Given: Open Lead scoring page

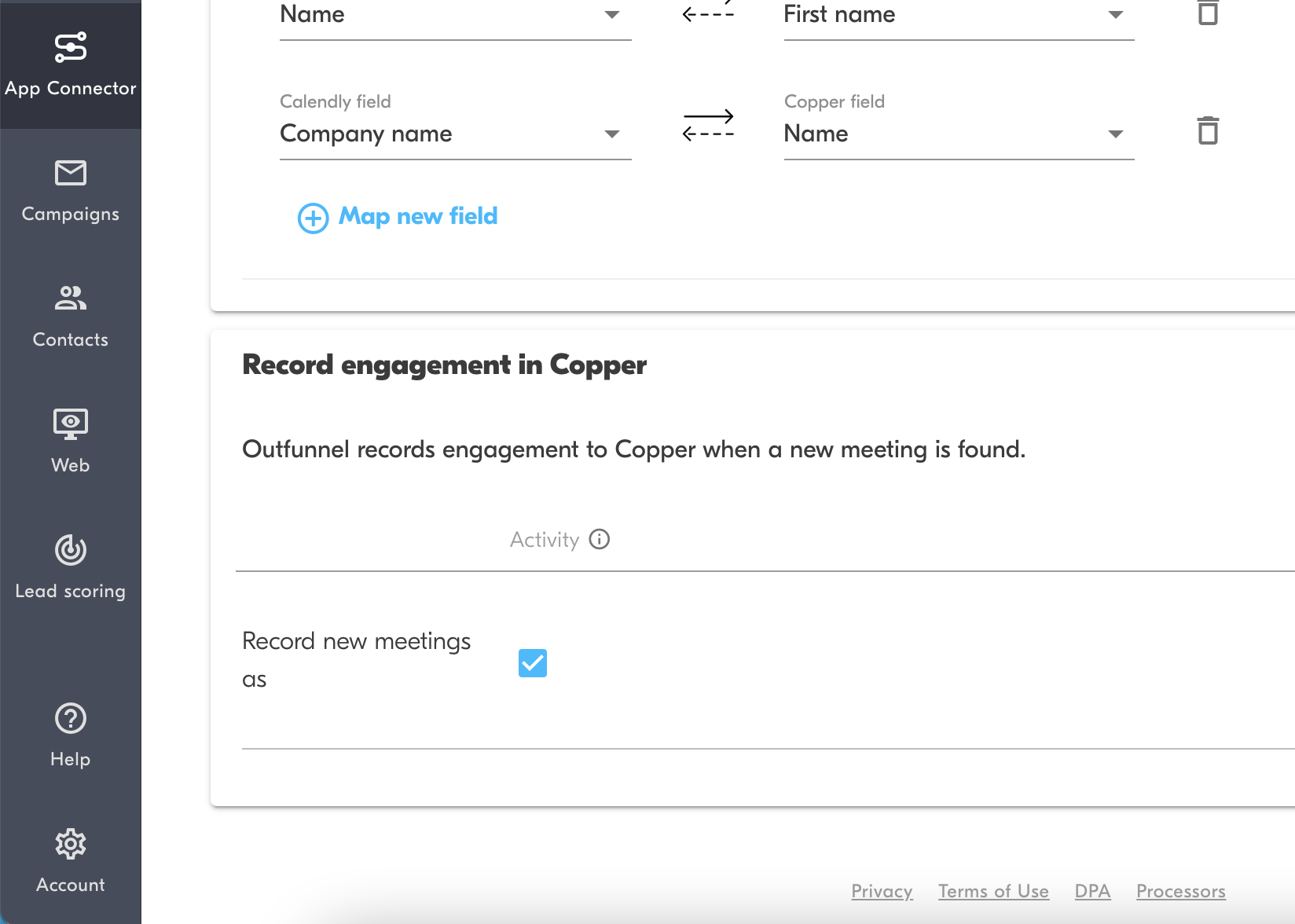Looking at the screenshot, I should 70,567.
